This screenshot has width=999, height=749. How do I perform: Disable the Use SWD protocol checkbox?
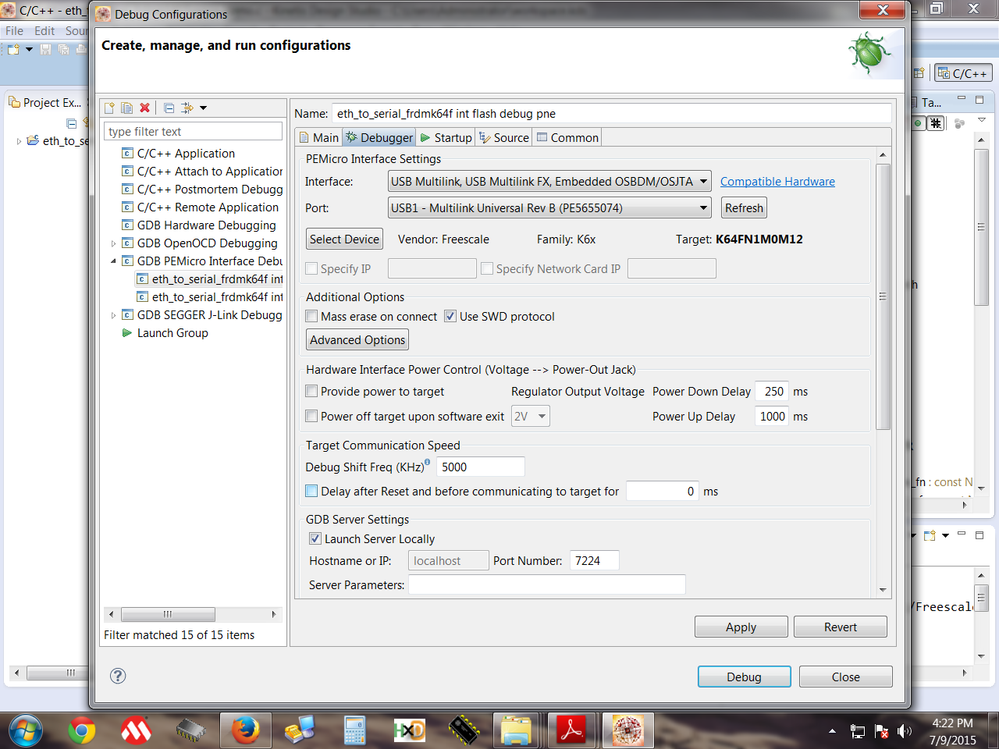[x=450, y=316]
